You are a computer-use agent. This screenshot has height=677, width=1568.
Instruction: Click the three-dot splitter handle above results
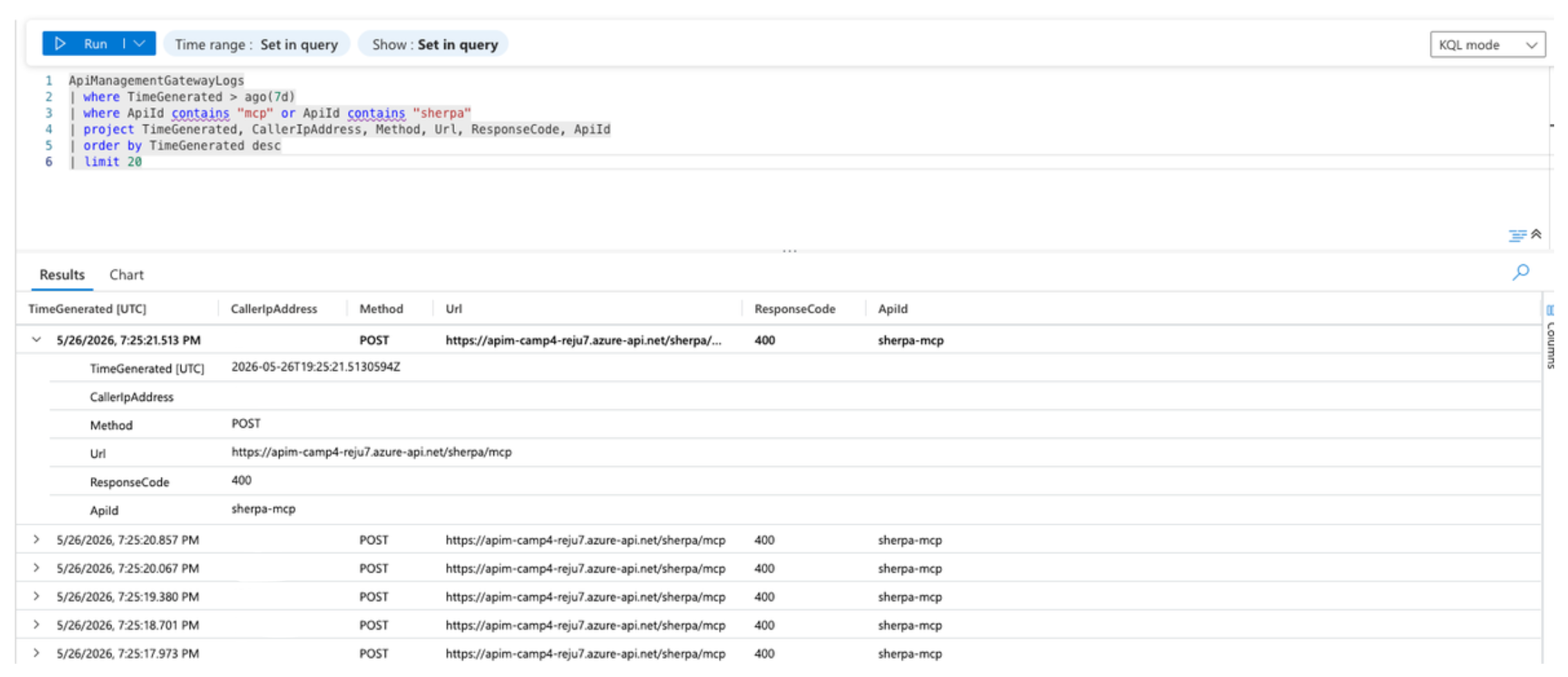790,251
